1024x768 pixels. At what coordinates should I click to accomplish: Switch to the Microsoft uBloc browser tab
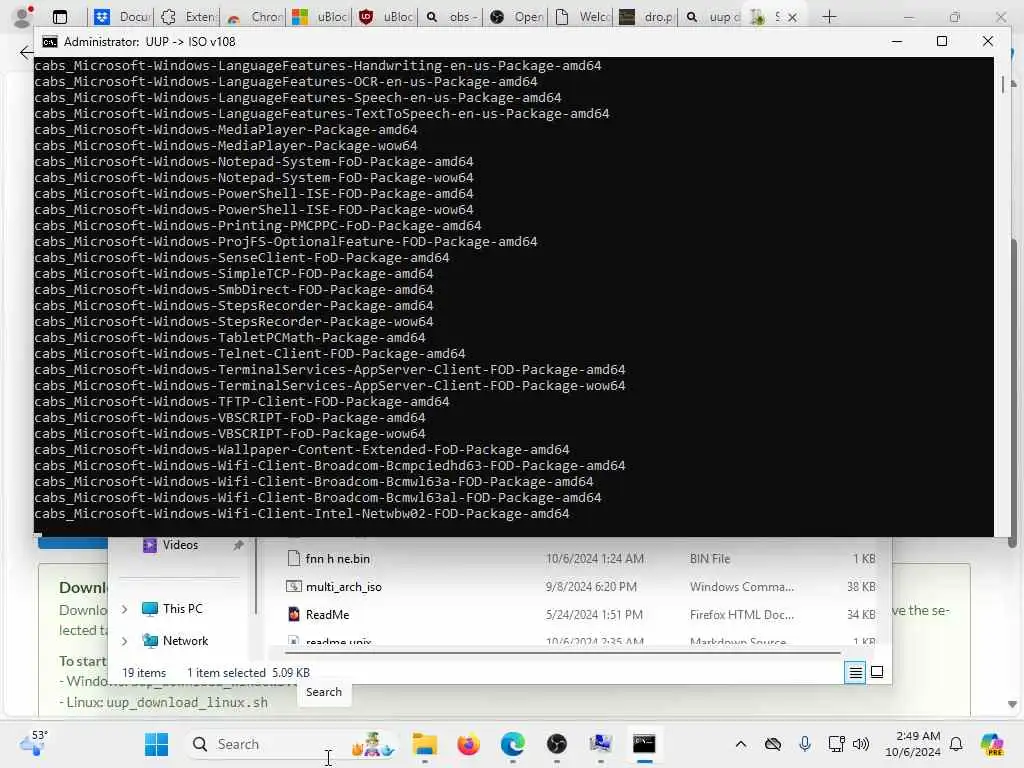[320, 17]
